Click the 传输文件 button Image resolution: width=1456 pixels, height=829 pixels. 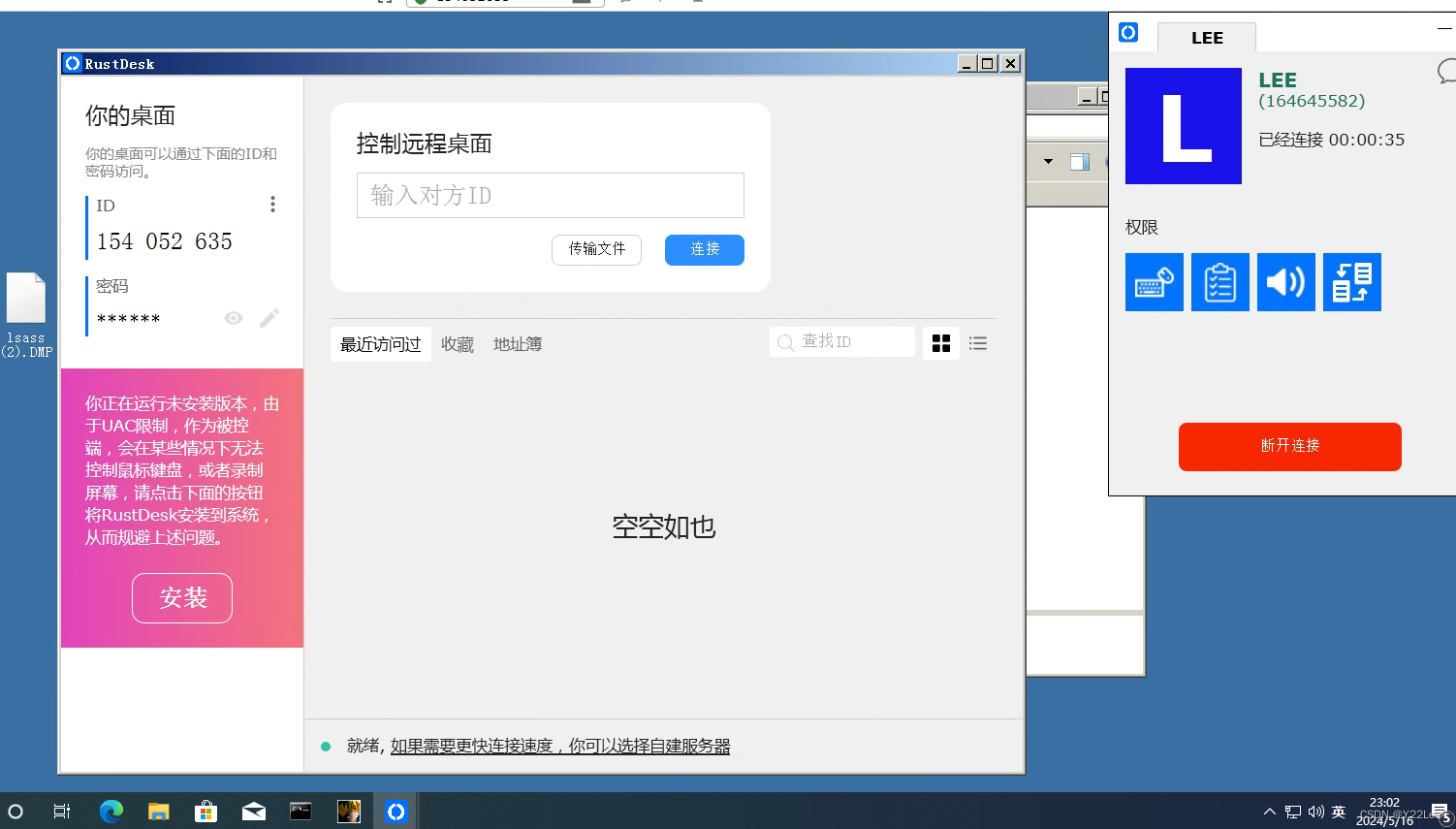point(597,249)
